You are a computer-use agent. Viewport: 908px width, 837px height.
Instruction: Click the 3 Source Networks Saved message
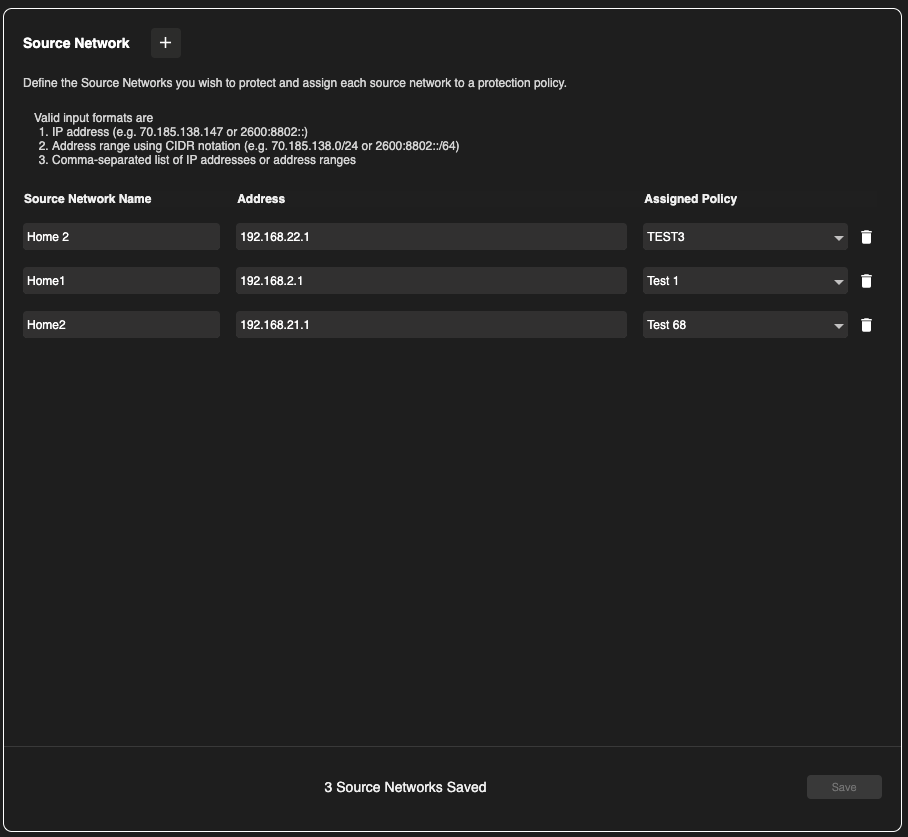405,787
